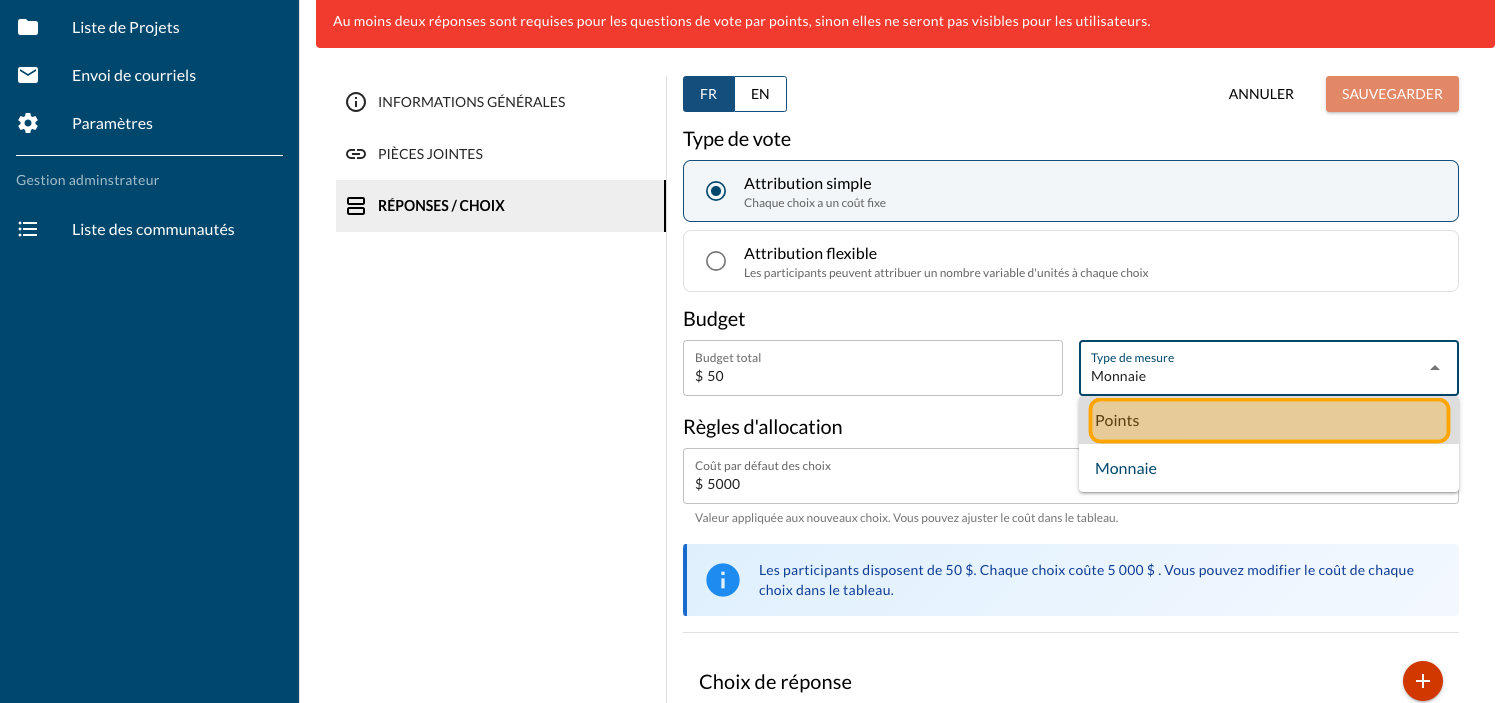The height and width of the screenshot is (703, 1511).
Task: Pick Points from the measure type list
Action: coord(1268,420)
